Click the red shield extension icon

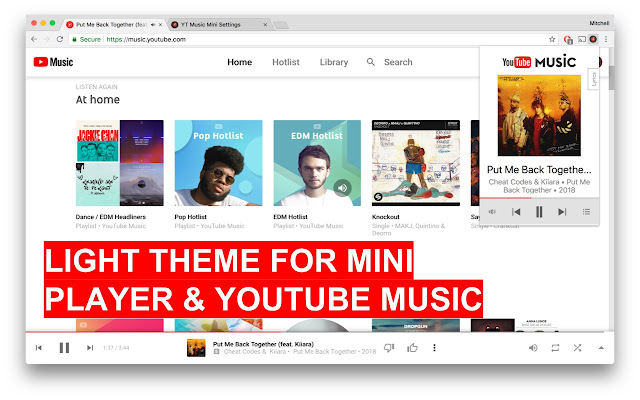(568, 40)
